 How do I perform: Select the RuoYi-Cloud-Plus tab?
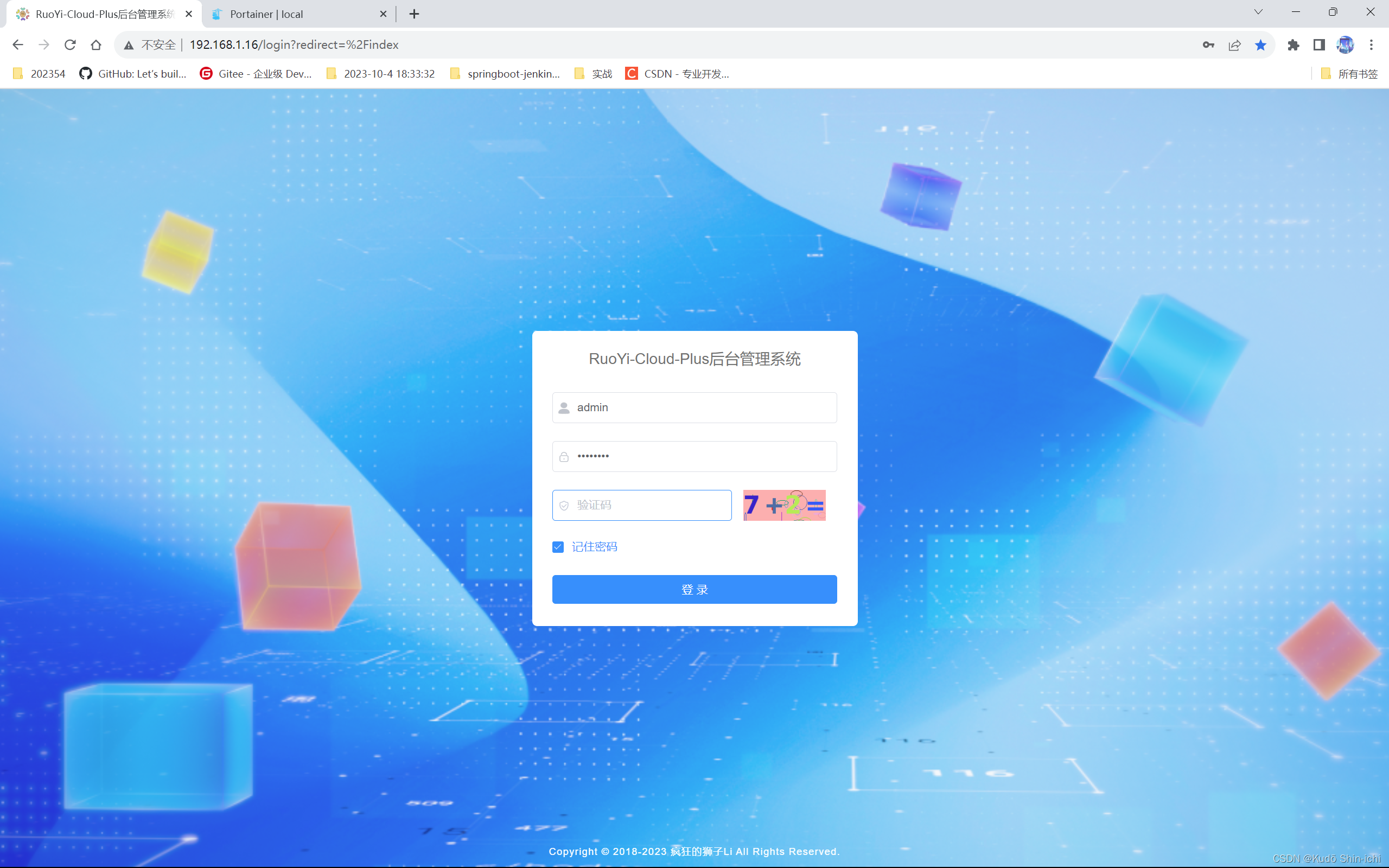coord(104,14)
